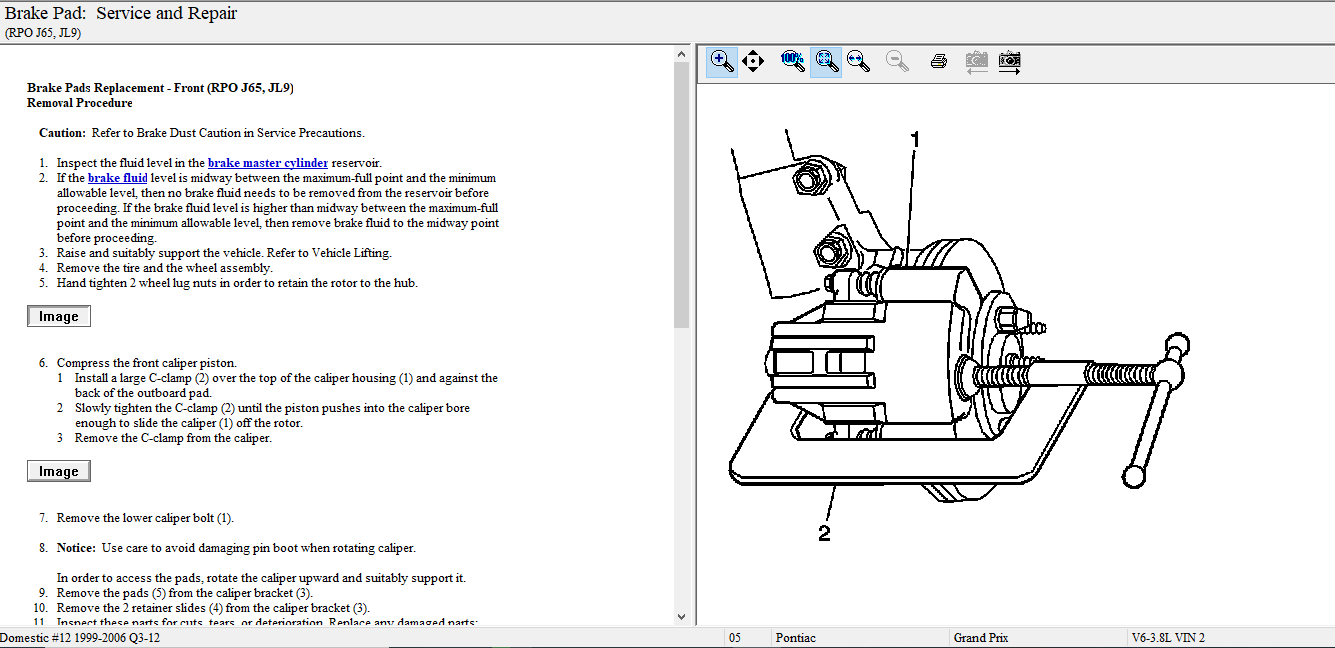Click the fit-to-window zoom icon

click(x=825, y=61)
